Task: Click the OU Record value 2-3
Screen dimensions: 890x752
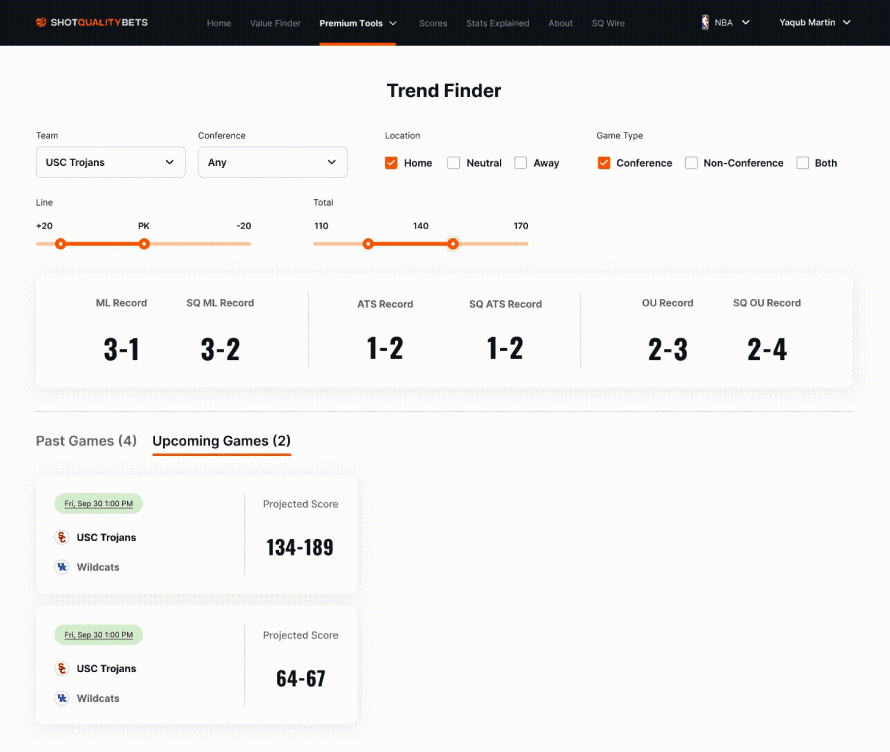Action: click(668, 349)
